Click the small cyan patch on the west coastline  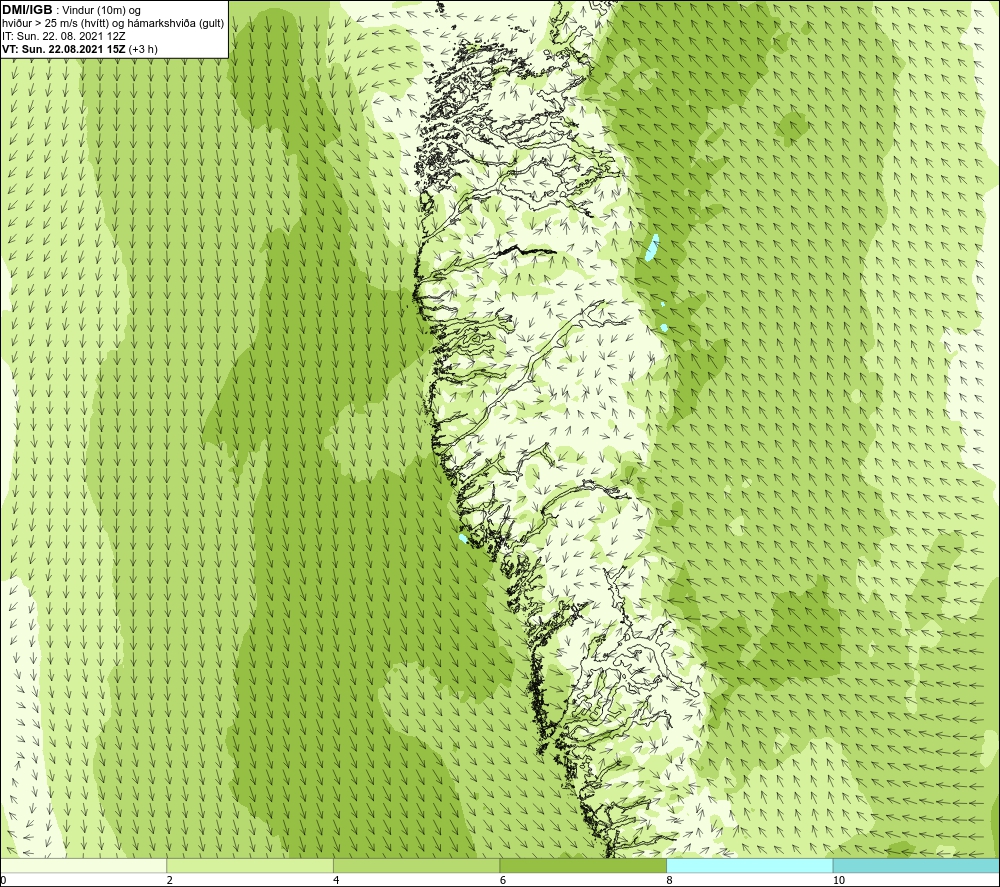click(x=463, y=539)
